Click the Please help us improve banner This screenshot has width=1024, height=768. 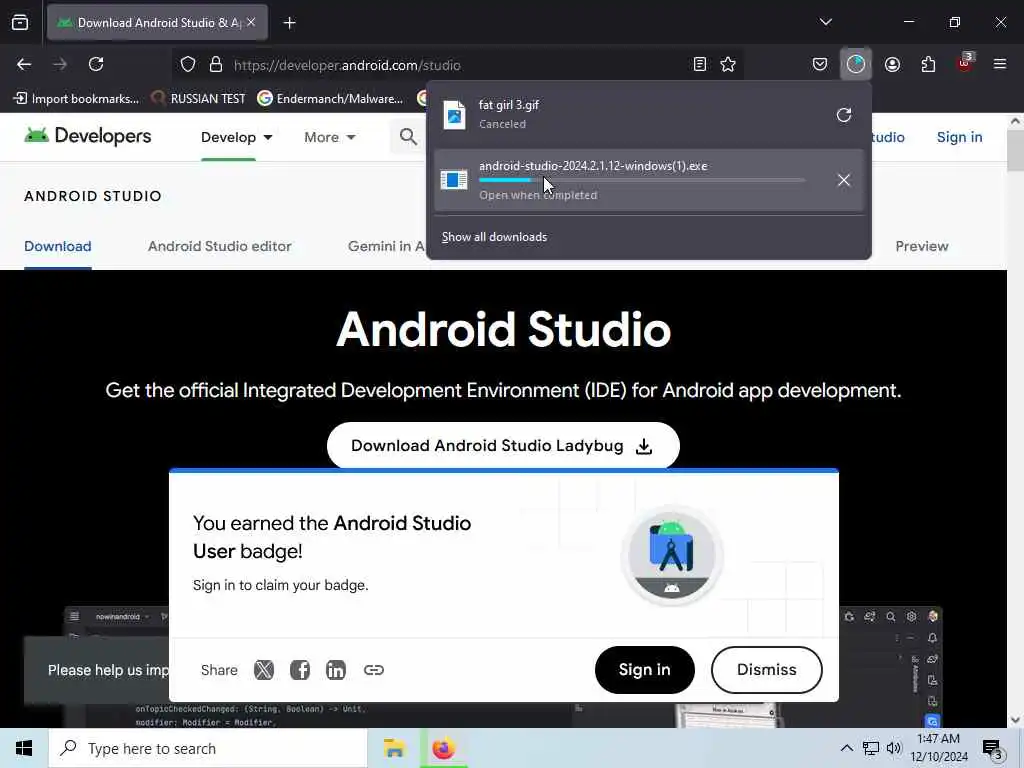(x=97, y=671)
